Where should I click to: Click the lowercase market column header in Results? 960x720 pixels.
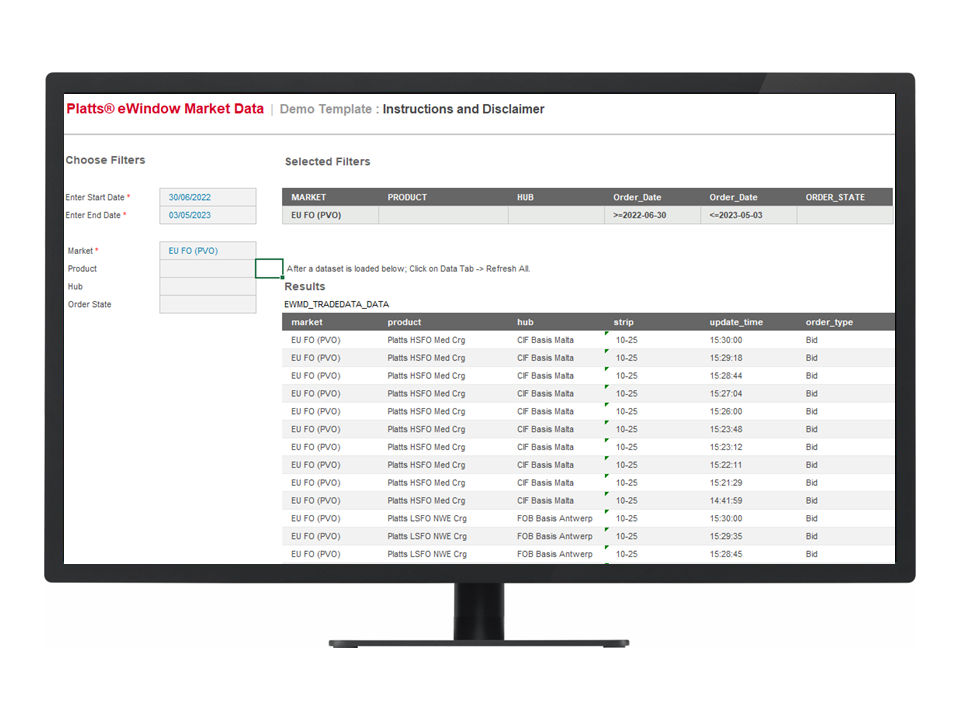307,322
